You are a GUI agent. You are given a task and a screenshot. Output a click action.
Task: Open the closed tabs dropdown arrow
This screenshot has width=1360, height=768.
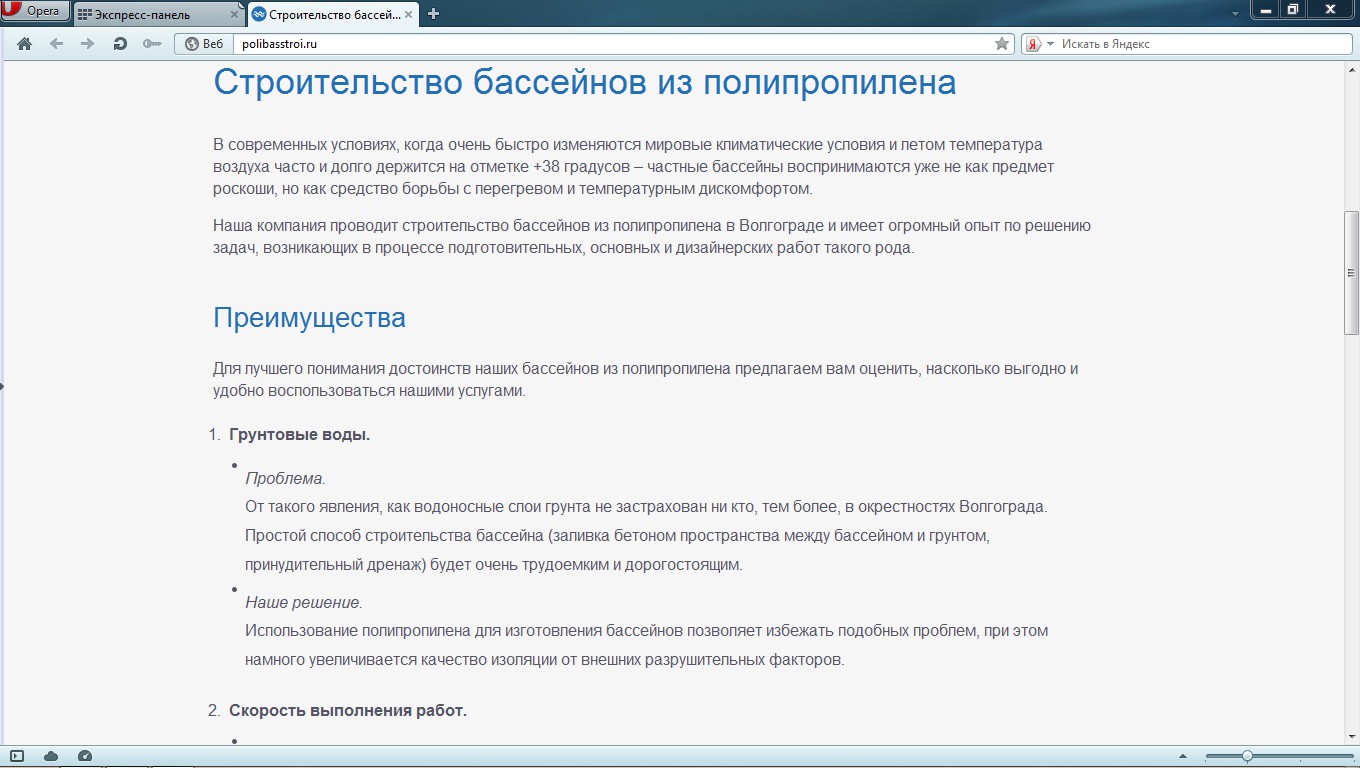tap(1235, 13)
